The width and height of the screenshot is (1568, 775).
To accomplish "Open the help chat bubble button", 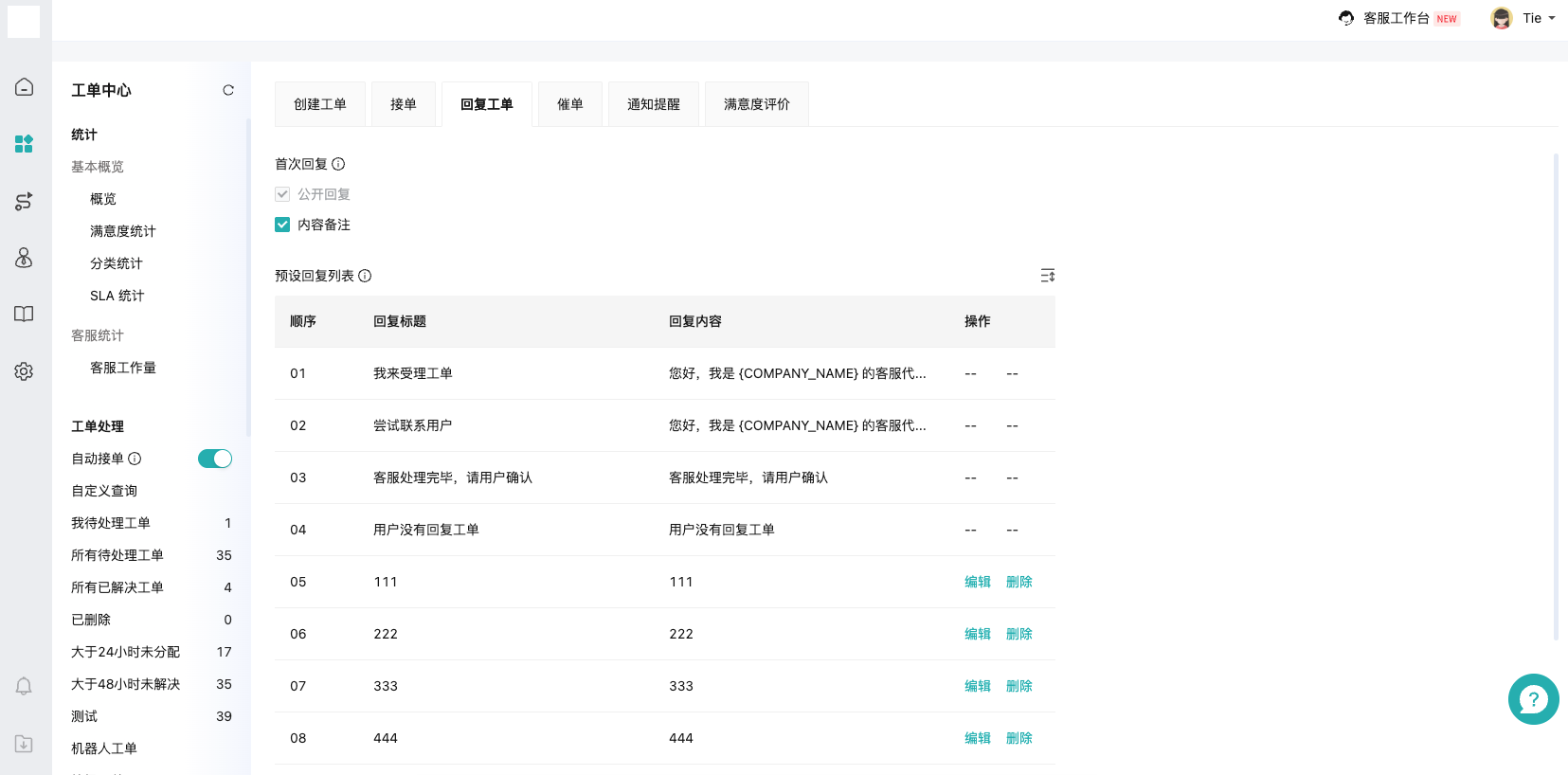I will [x=1533, y=699].
